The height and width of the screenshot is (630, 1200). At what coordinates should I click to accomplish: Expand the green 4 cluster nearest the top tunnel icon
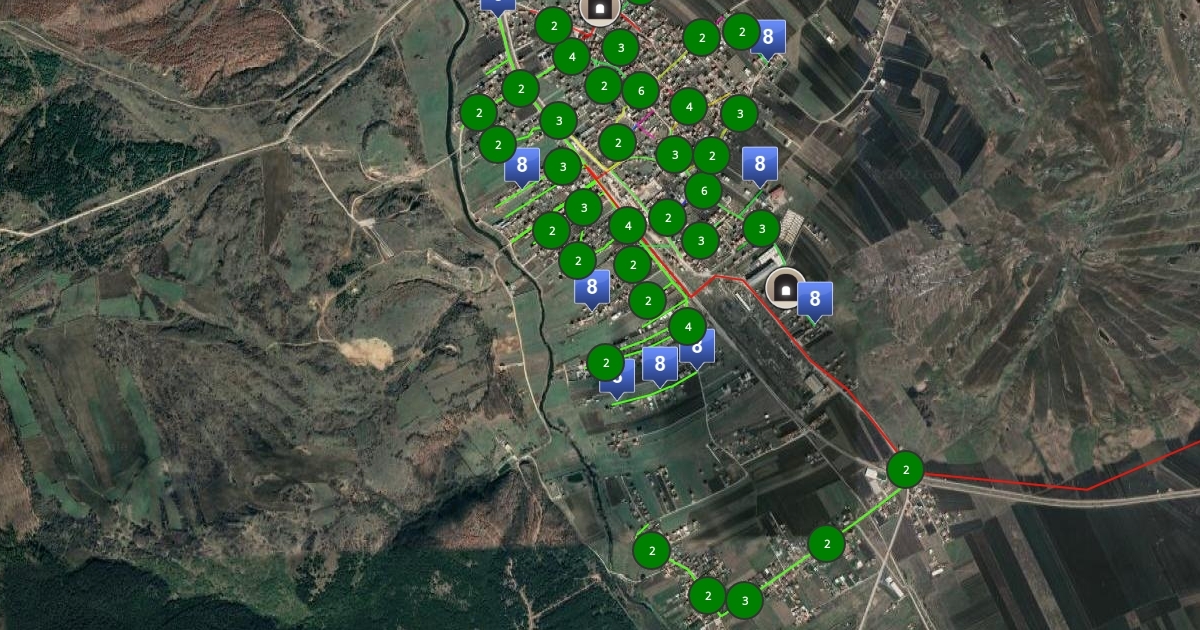point(571,56)
